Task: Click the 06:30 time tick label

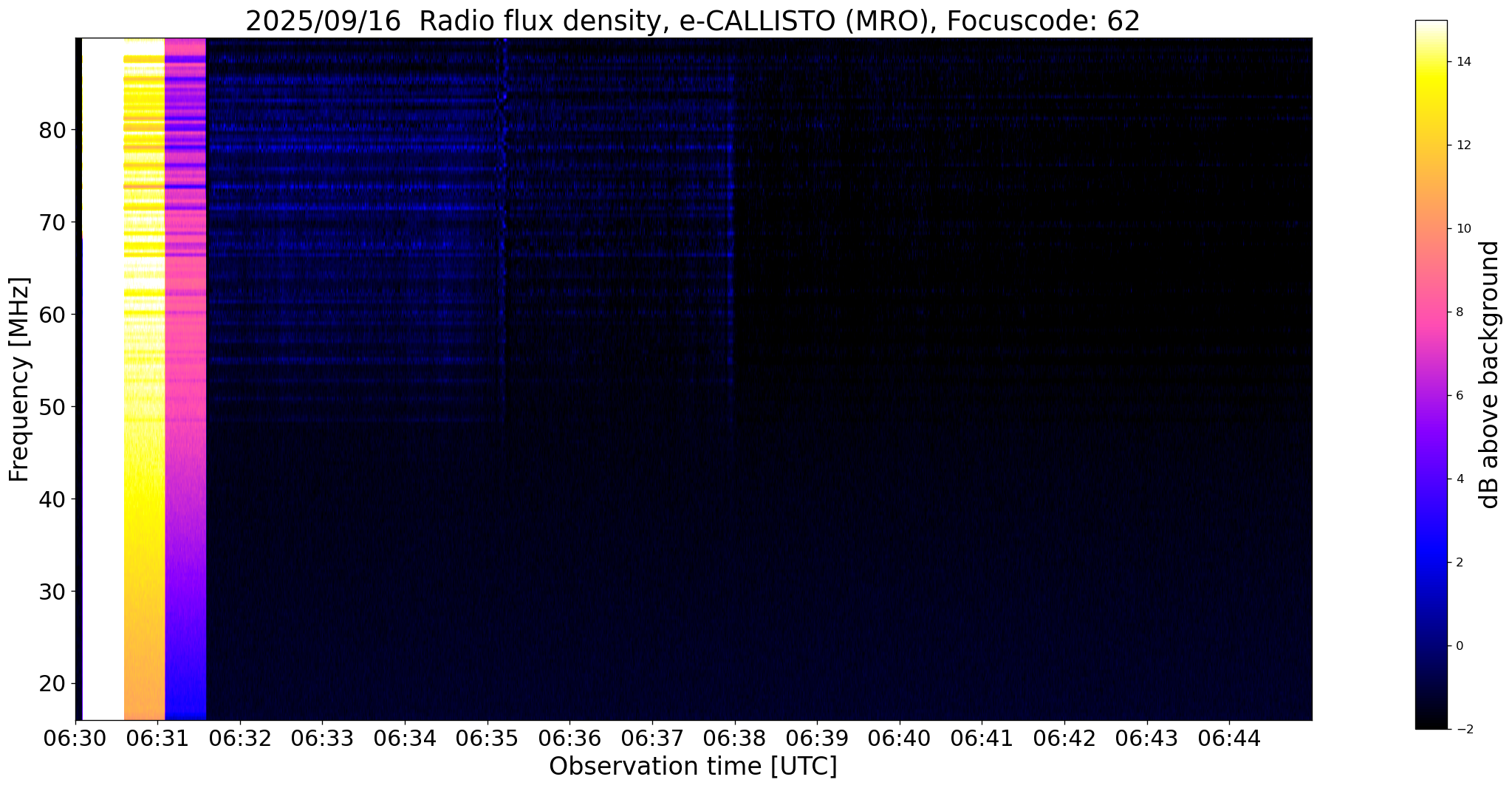Action: click(x=75, y=738)
